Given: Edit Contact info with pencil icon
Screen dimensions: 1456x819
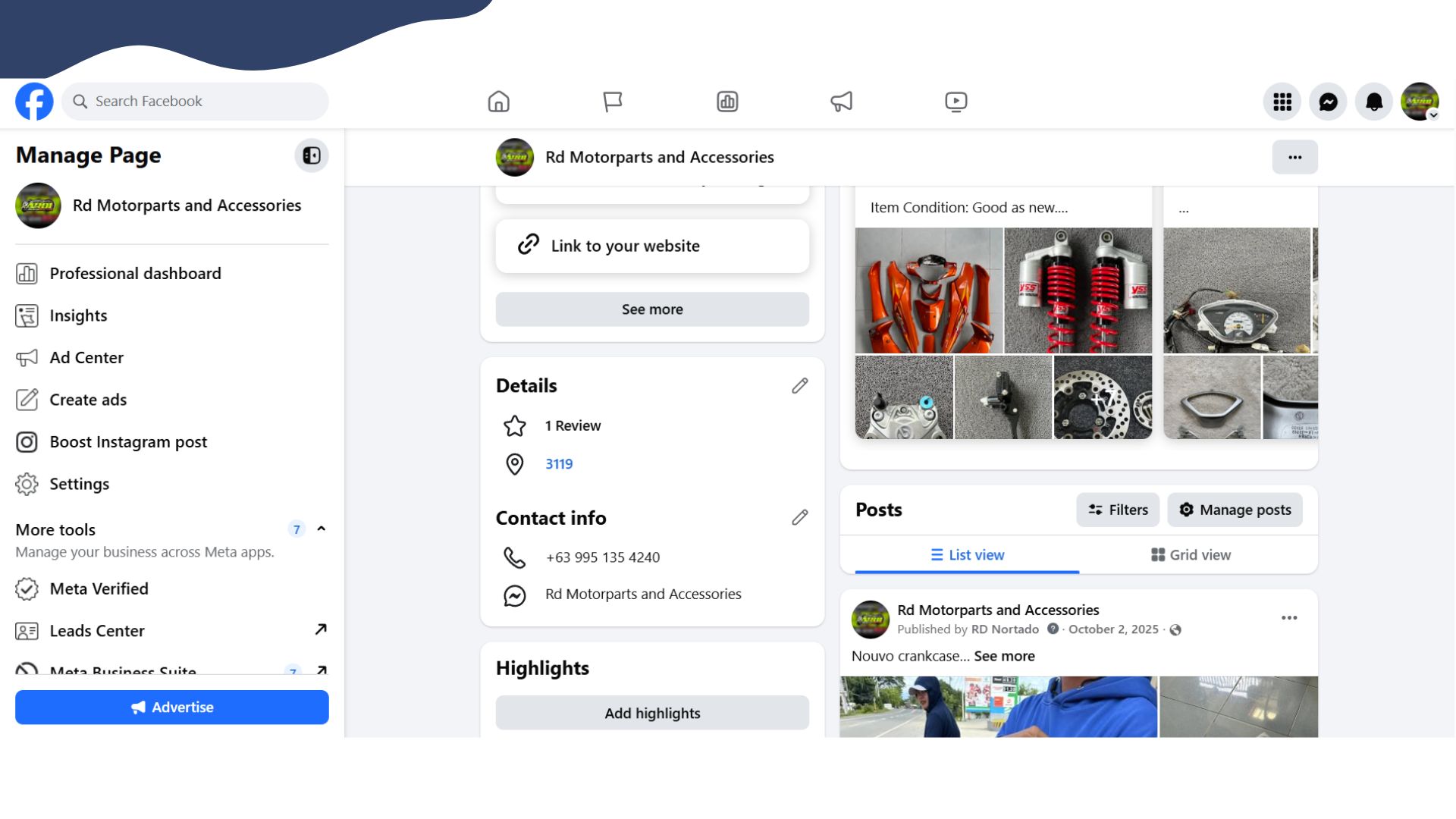Looking at the screenshot, I should click(799, 518).
